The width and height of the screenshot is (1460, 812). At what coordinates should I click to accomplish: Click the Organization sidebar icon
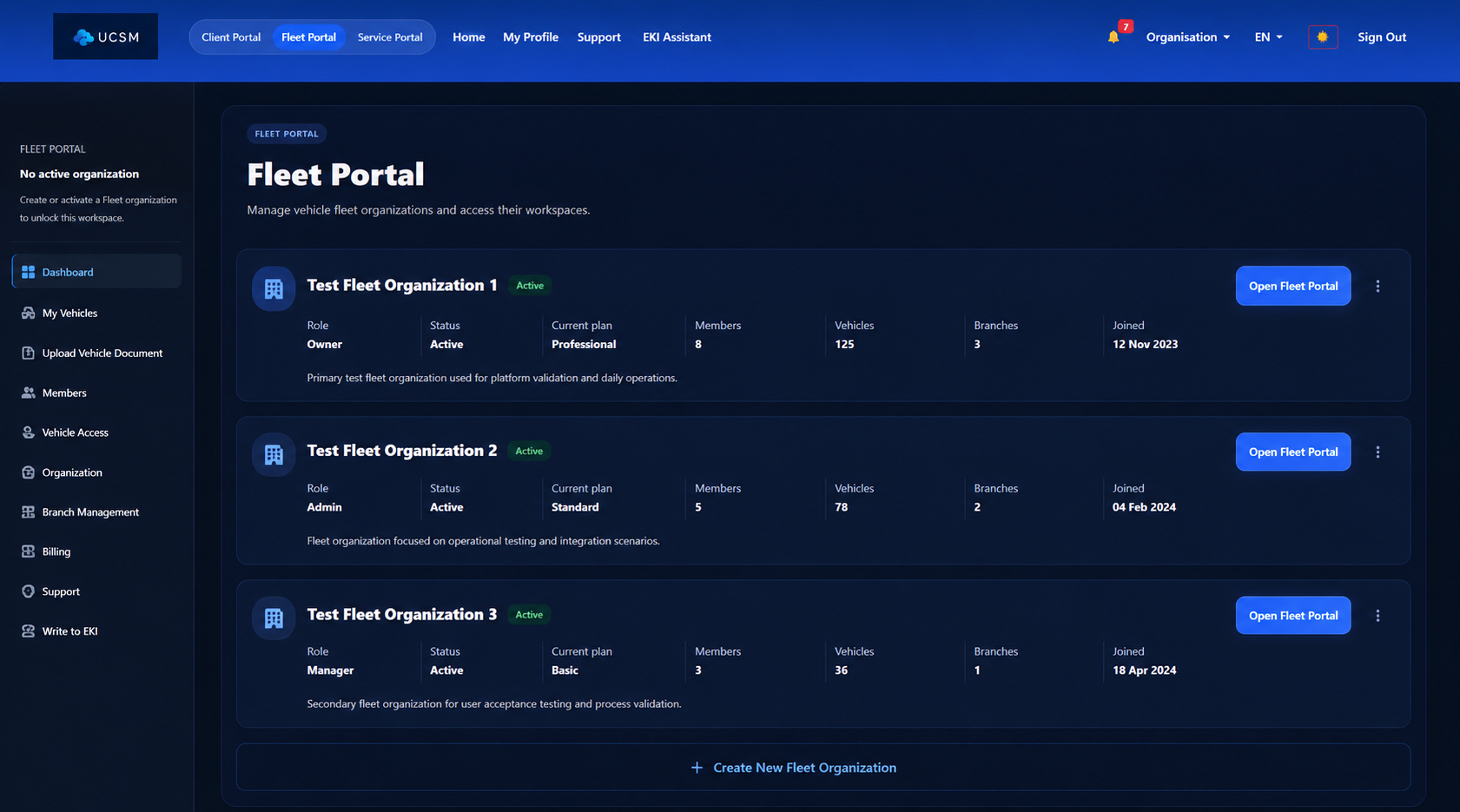28,472
